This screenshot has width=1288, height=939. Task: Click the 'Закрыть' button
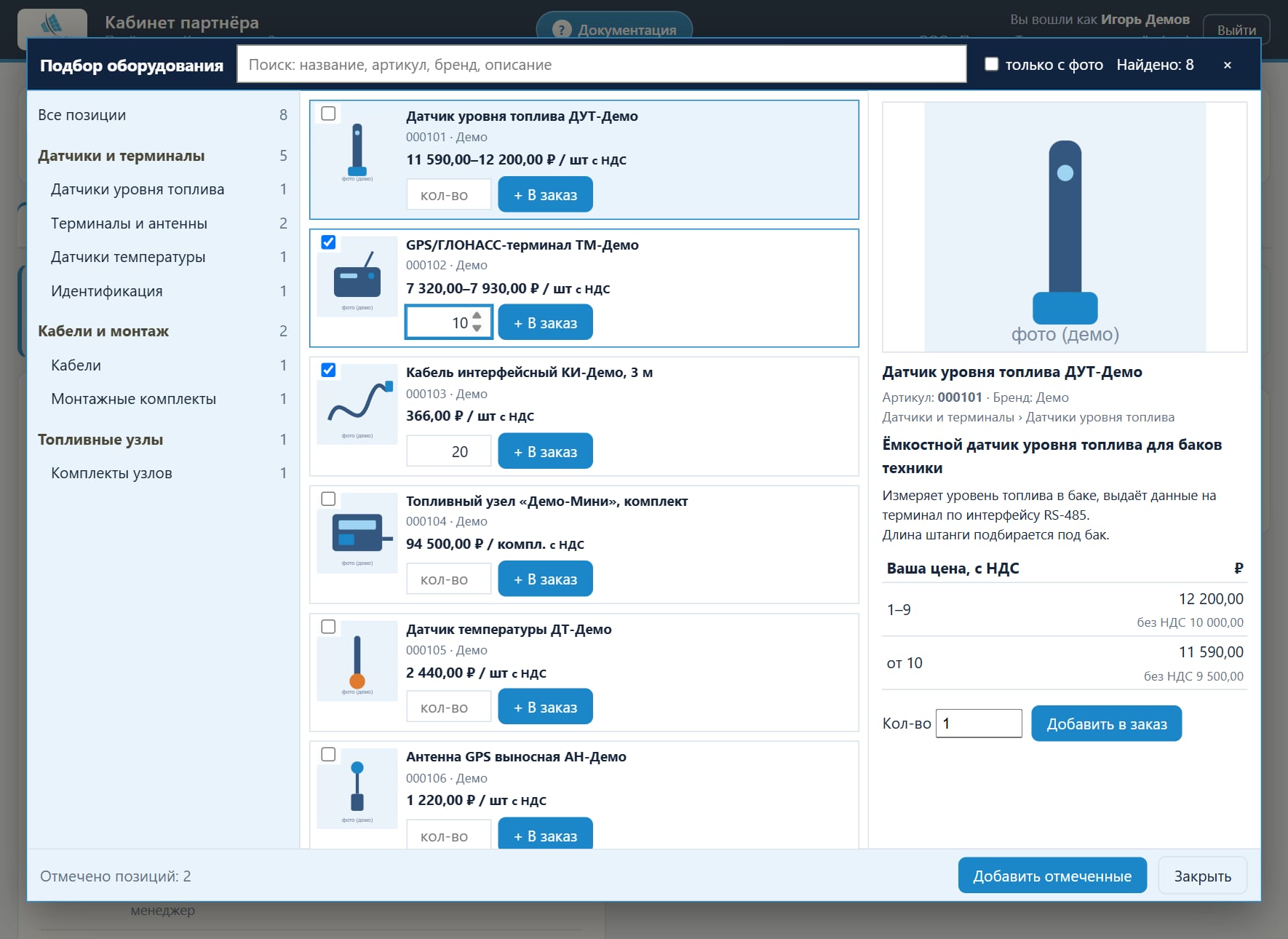click(x=1202, y=876)
